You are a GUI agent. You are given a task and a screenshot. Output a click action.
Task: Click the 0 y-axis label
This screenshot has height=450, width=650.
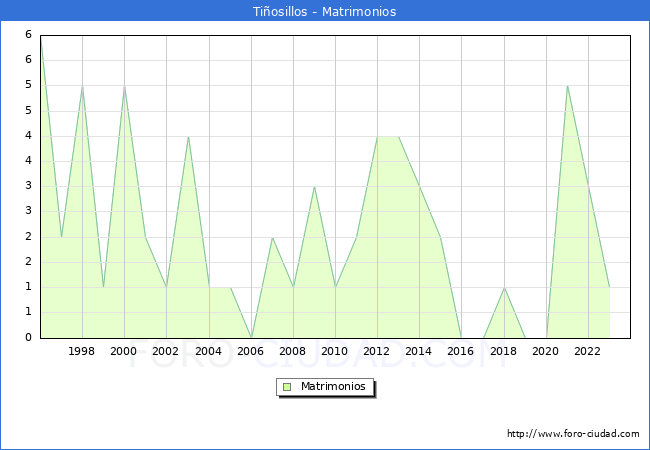pos(28,337)
